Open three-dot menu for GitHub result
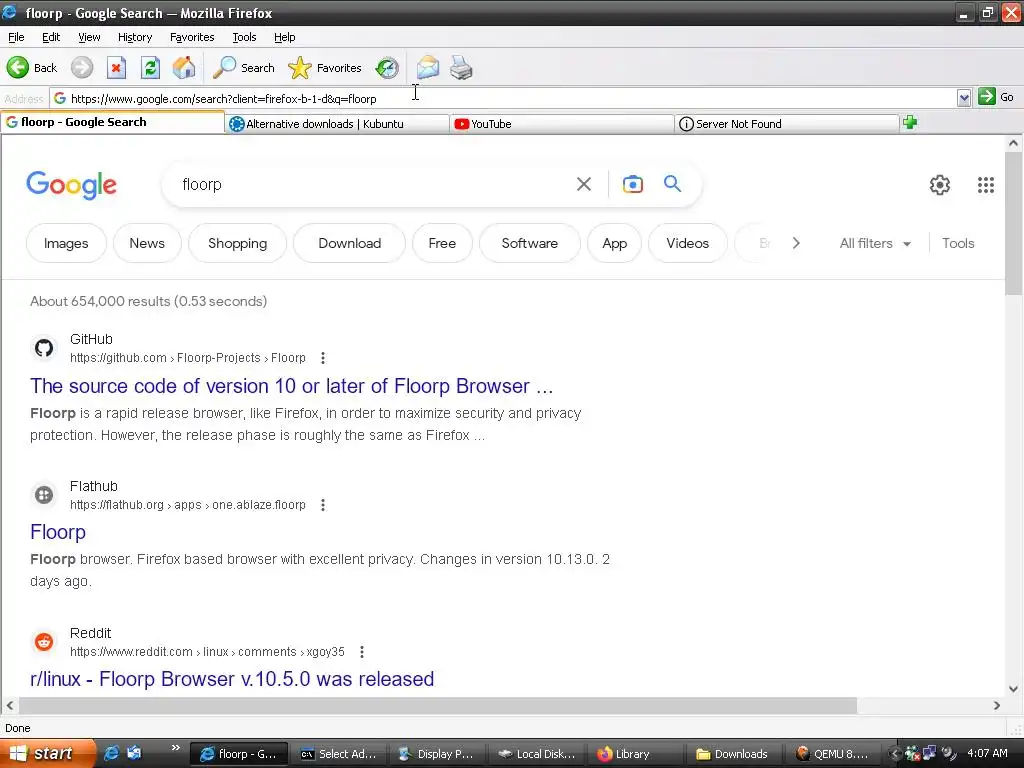The width and height of the screenshot is (1024, 768). tap(323, 358)
